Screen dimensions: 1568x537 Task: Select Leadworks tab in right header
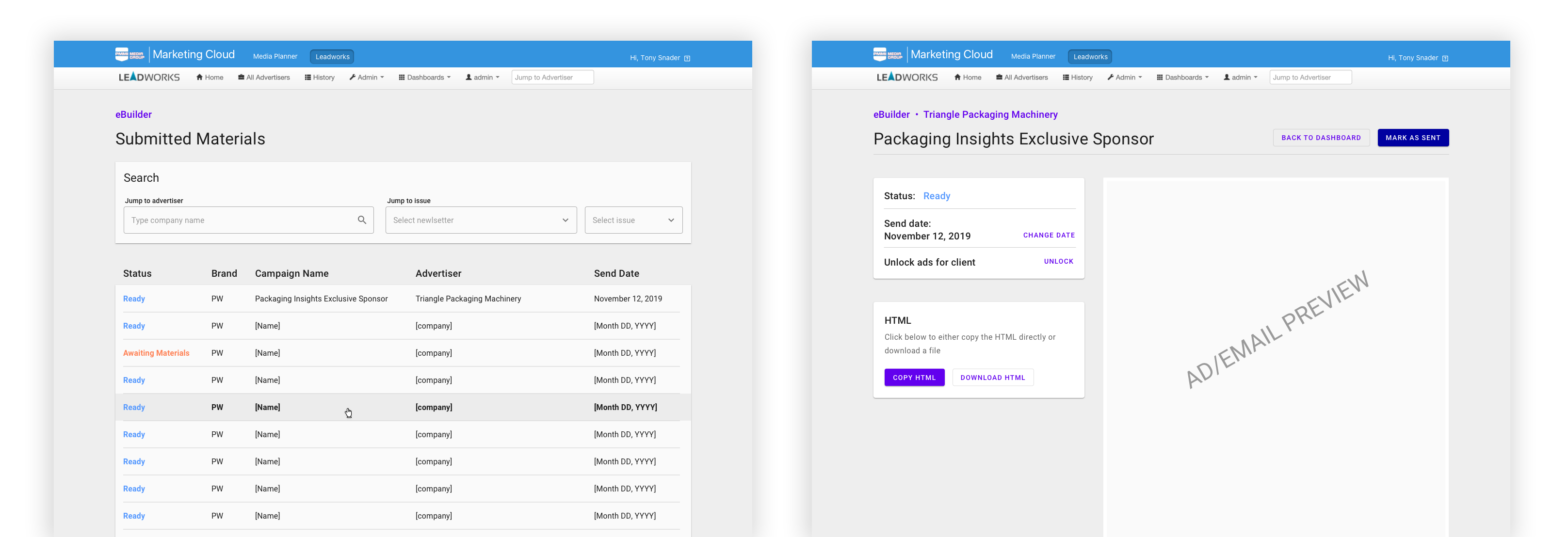pyautogui.click(x=1090, y=57)
